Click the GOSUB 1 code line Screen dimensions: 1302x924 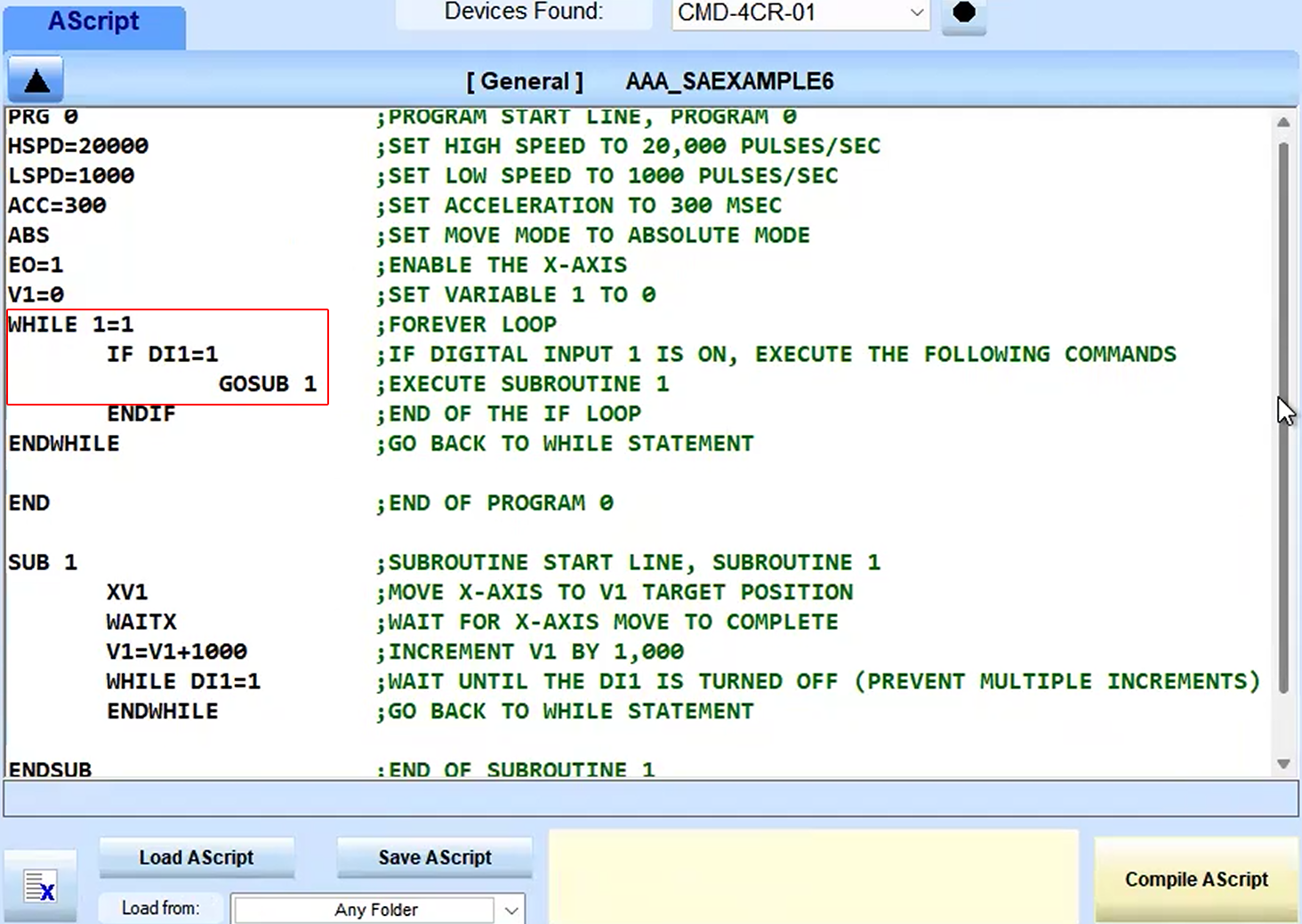click(x=268, y=384)
